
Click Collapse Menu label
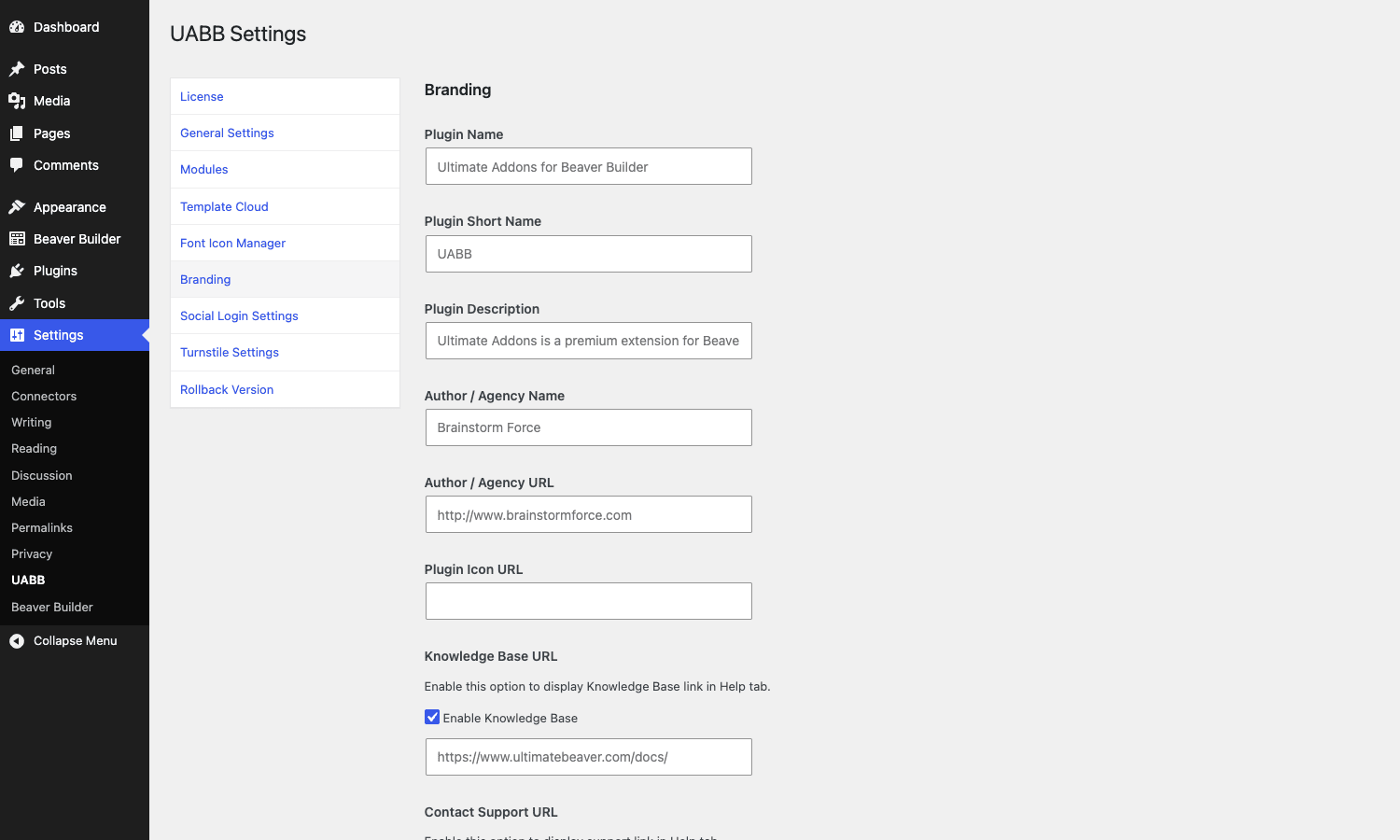pyautogui.click(x=76, y=640)
